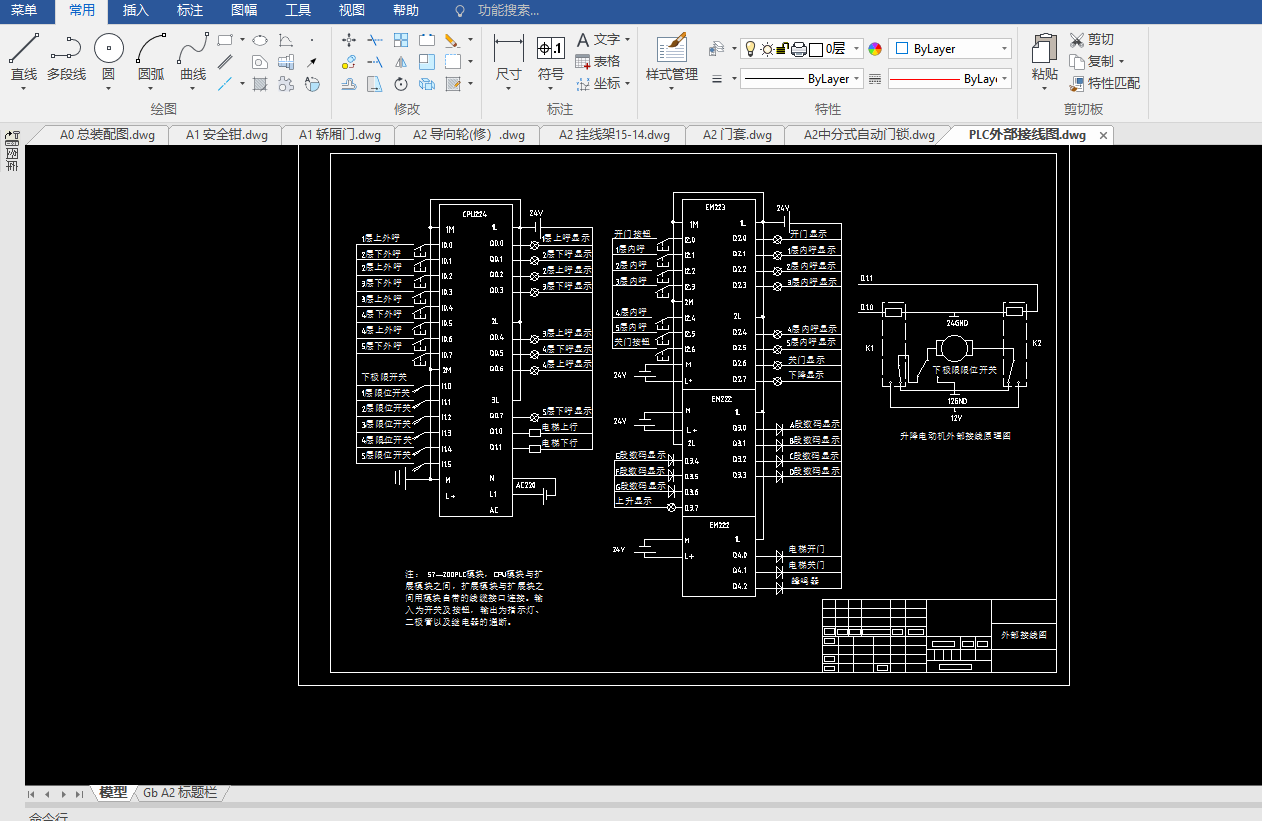Toggle the layer lightbulb on/off icon

pos(751,48)
